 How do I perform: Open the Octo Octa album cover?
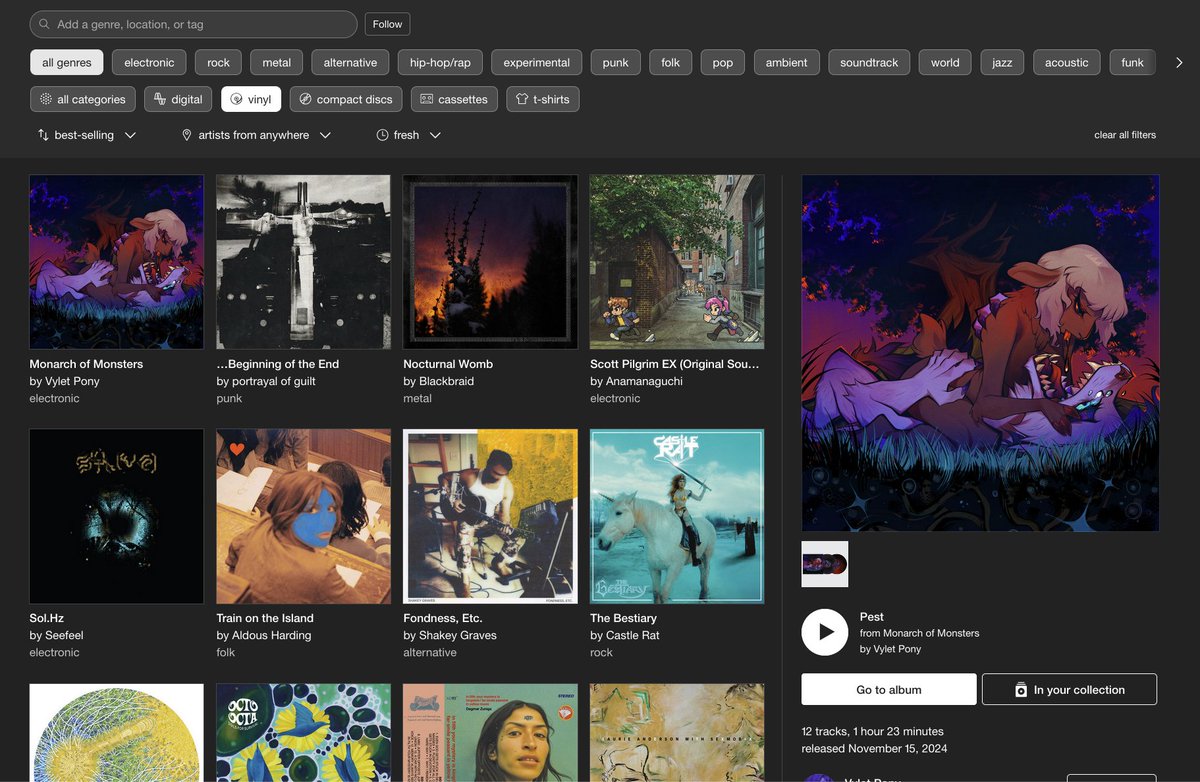(304, 732)
